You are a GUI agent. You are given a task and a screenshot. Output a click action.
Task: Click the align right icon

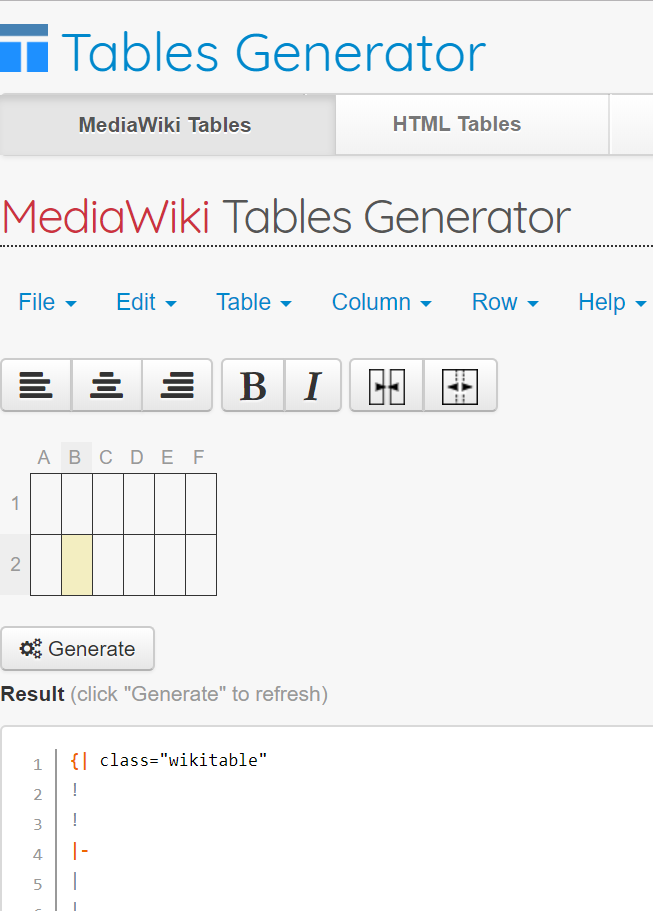(177, 385)
